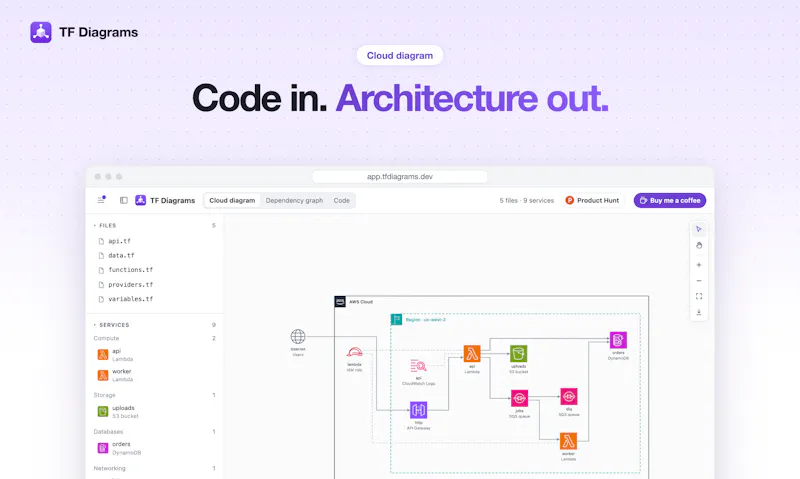Fit diagram to screen icon
The height and width of the screenshot is (479, 800).
698,296
